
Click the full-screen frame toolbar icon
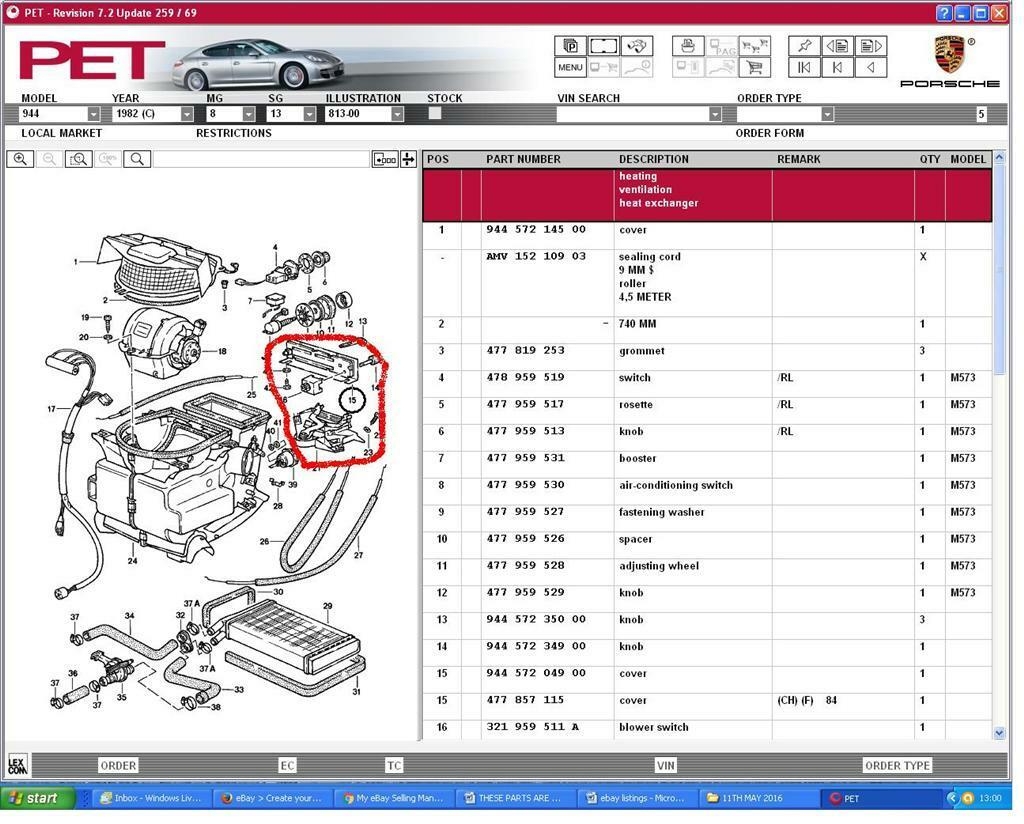click(603, 46)
